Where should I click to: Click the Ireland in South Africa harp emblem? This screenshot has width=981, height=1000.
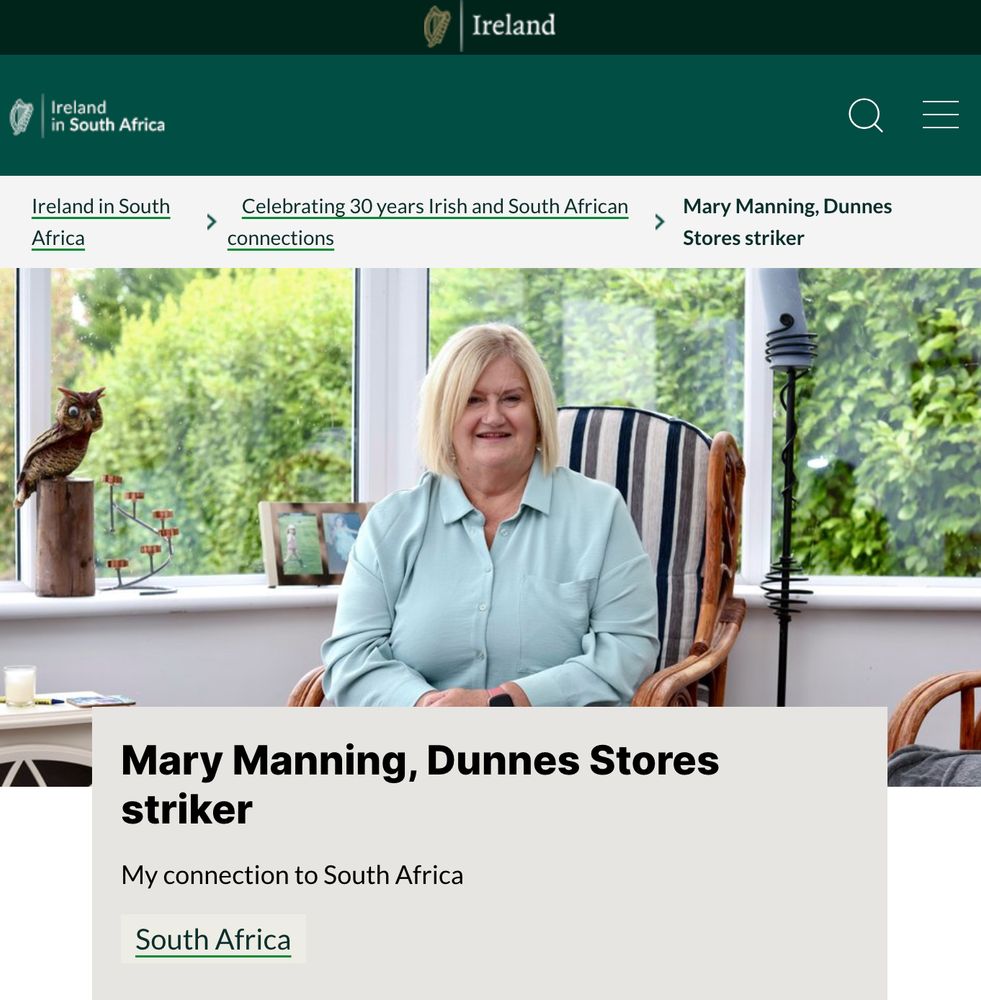tap(22, 117)
